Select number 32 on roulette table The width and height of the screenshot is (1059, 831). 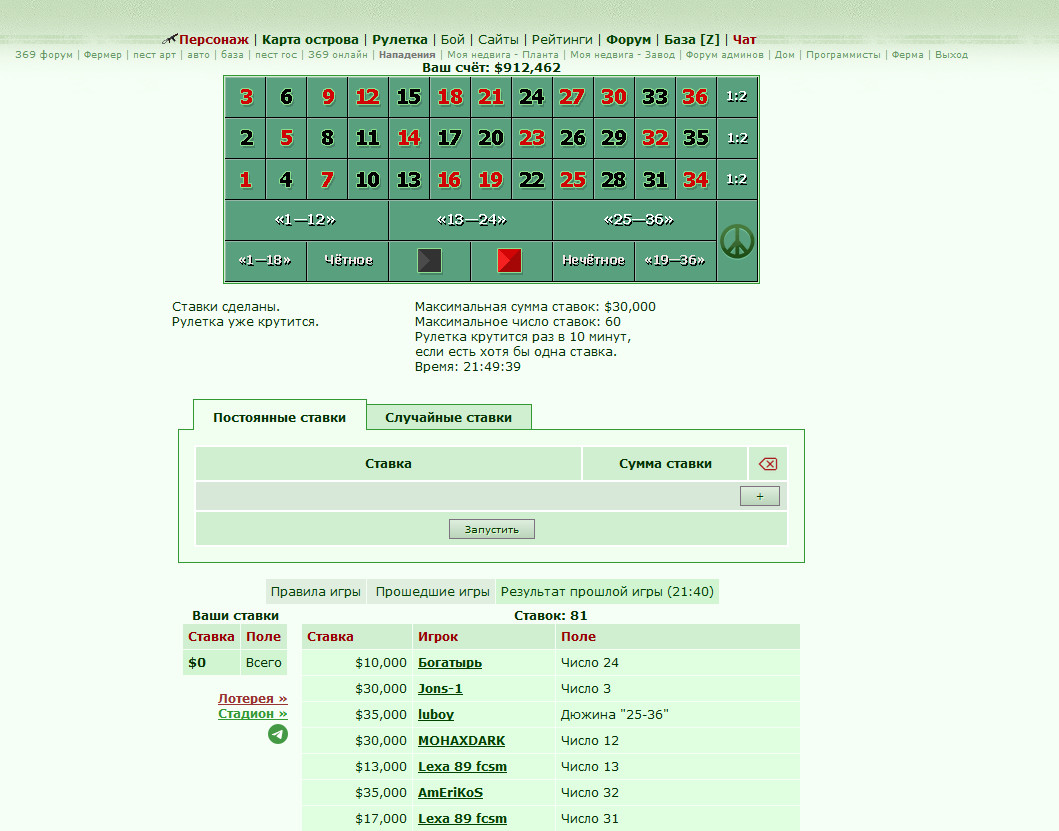coord(655,138)
